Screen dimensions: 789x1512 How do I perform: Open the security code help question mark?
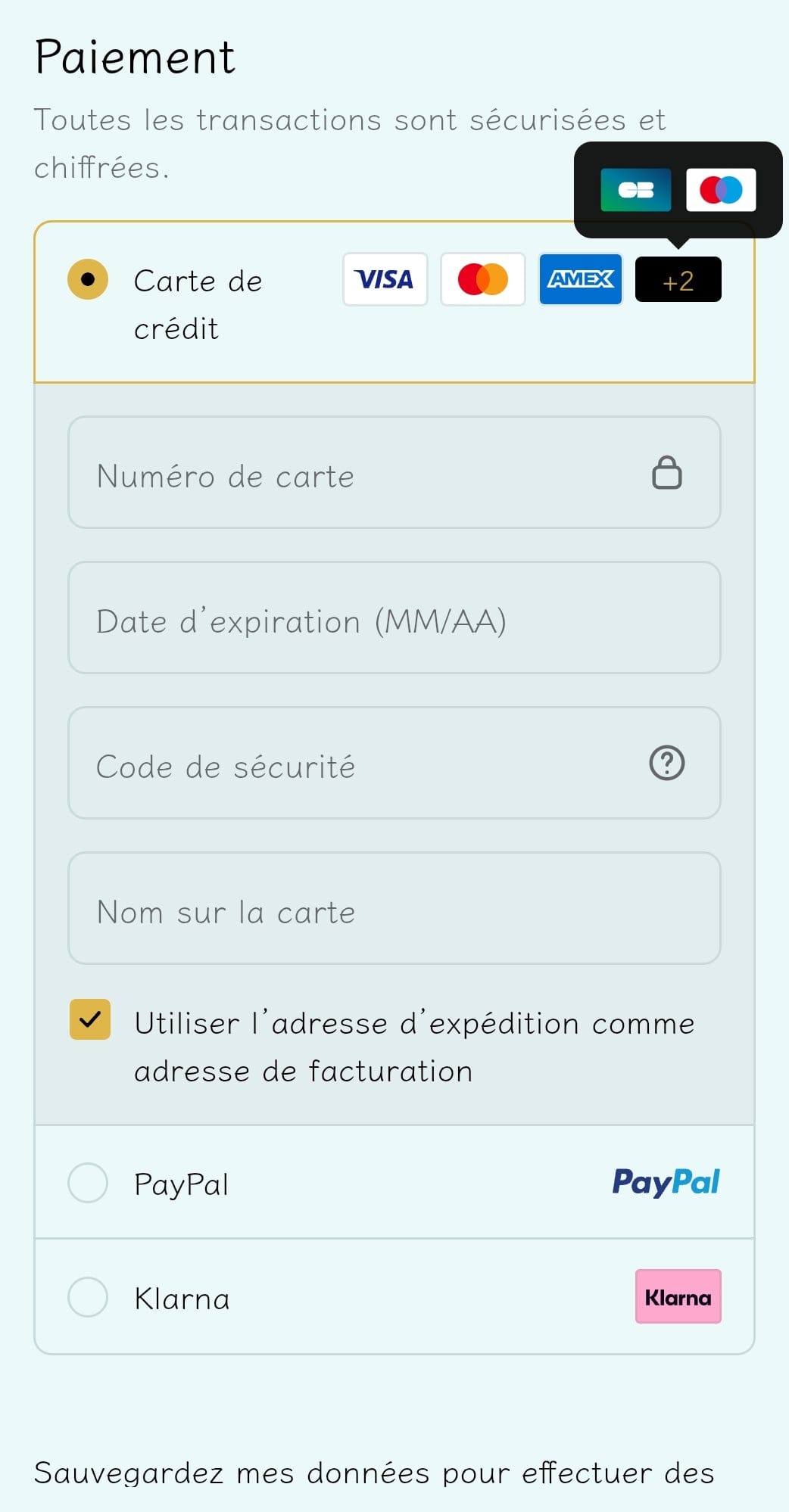[x=666, y=763]
